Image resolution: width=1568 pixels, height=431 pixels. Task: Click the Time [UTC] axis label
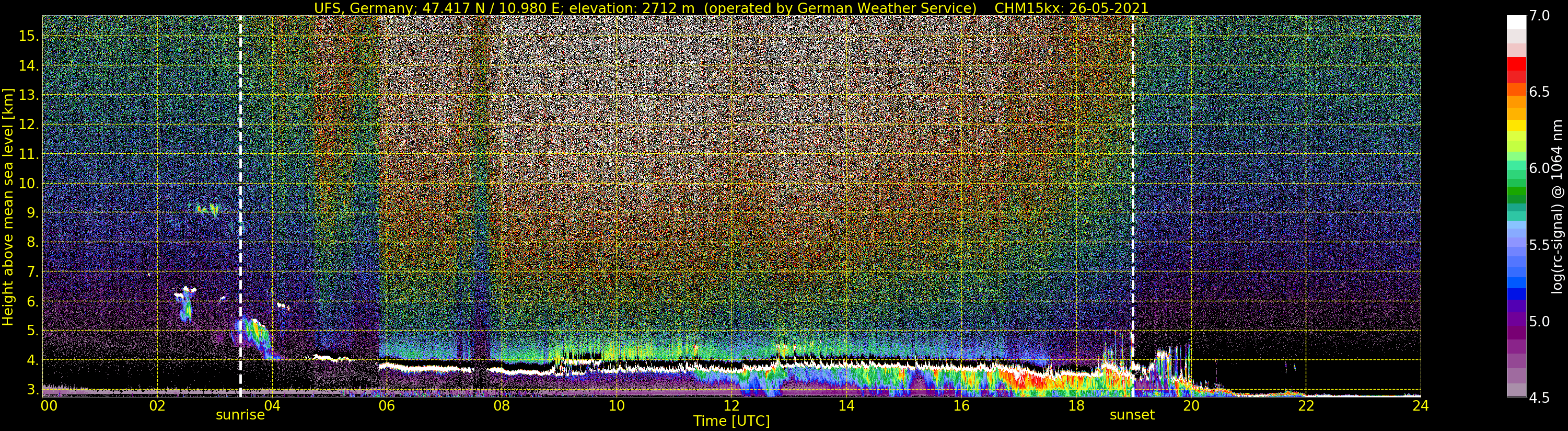click(x=731, y=421)
